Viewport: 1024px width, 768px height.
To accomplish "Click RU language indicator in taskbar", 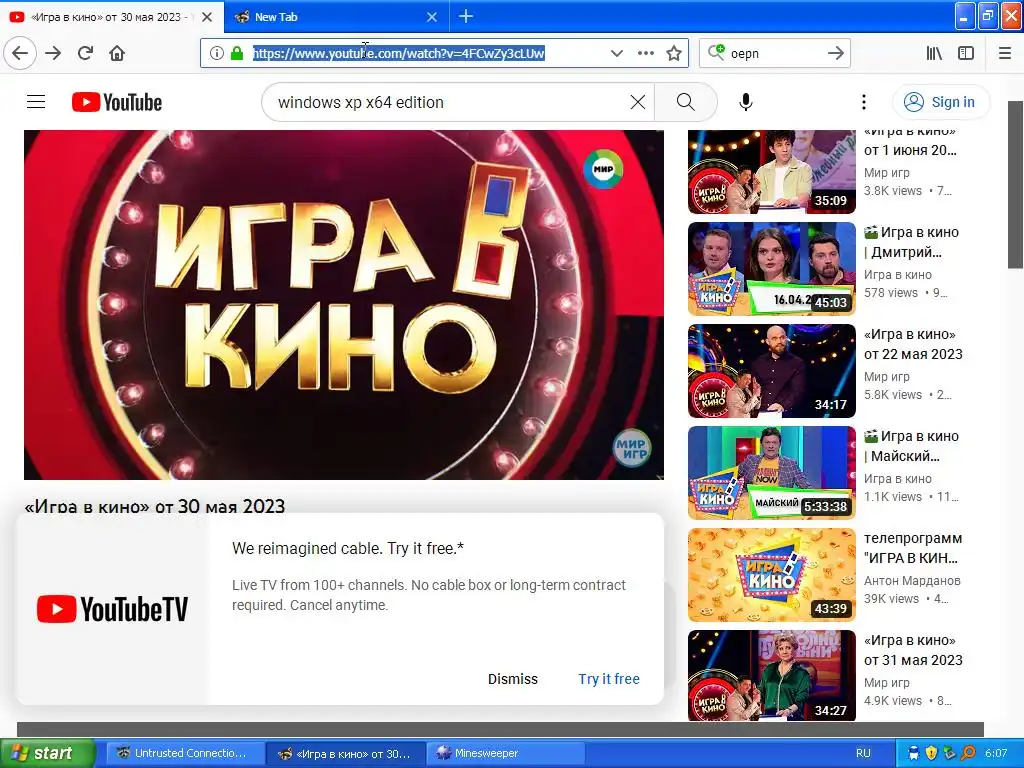I will (863, 753).
